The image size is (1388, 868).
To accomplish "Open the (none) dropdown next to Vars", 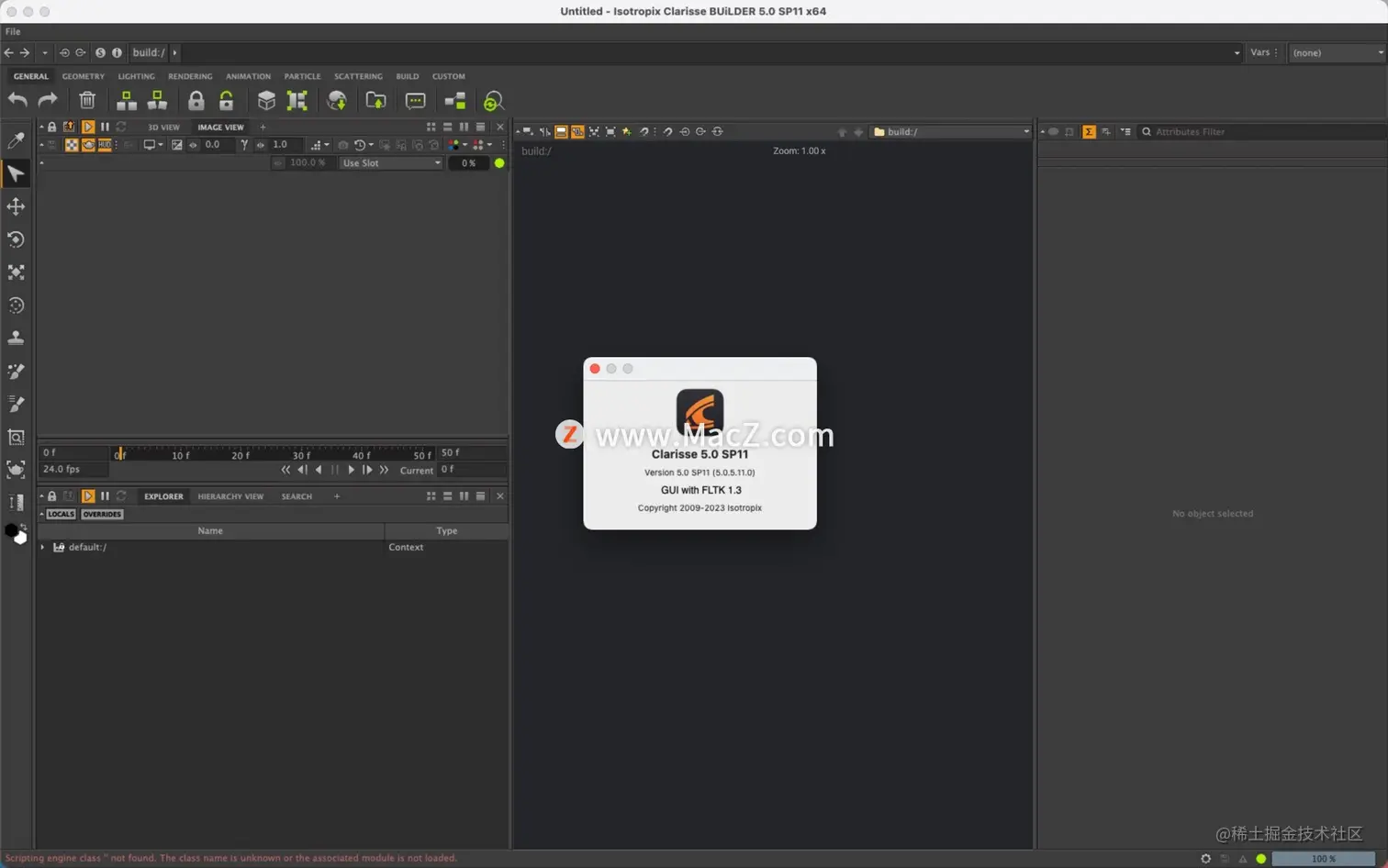I will (1337, 53).
